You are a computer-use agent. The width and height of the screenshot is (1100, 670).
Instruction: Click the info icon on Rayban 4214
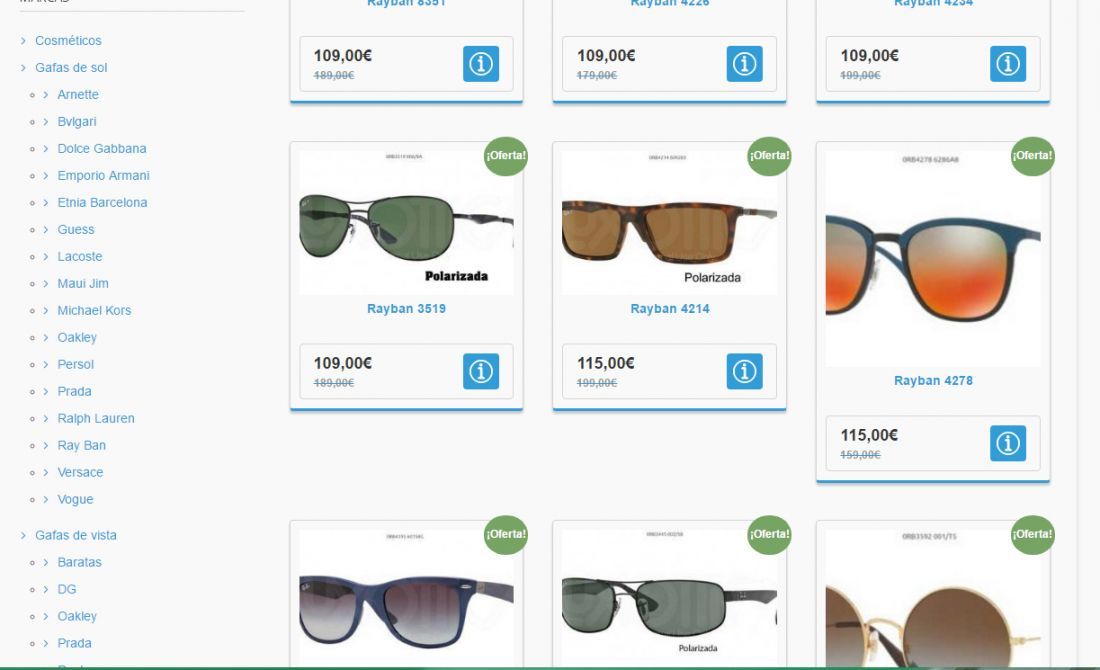click(744, 371)
